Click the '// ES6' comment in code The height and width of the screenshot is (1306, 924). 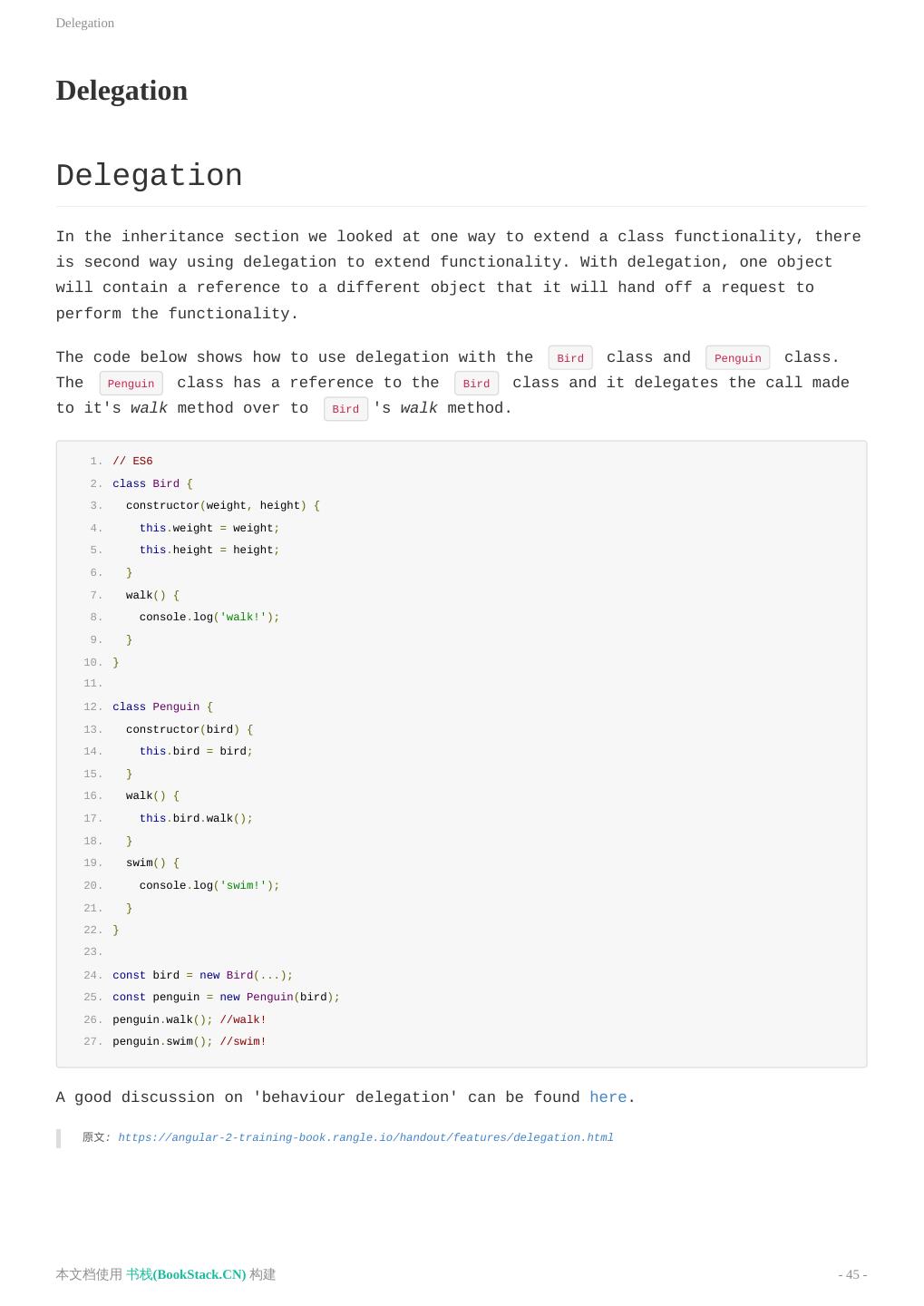pos(132,462)
